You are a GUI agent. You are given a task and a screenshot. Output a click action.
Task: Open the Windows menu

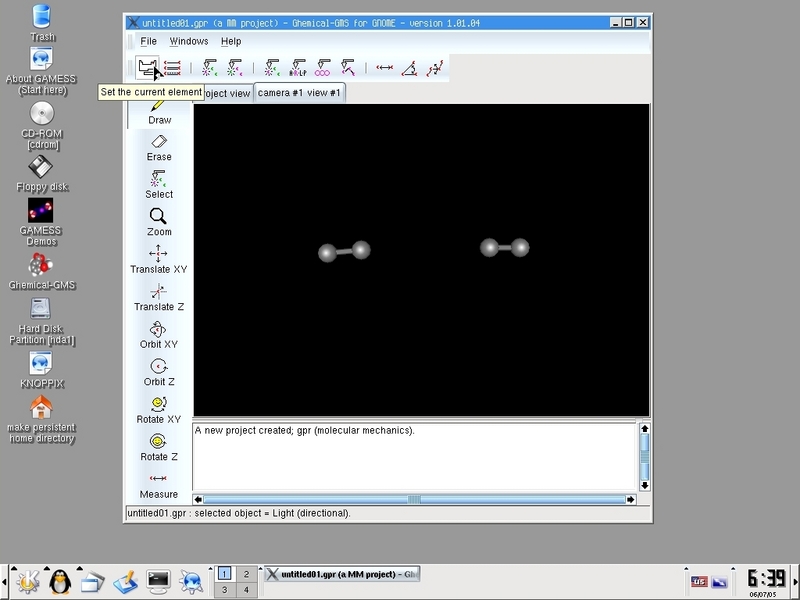(x=189, y=41)
